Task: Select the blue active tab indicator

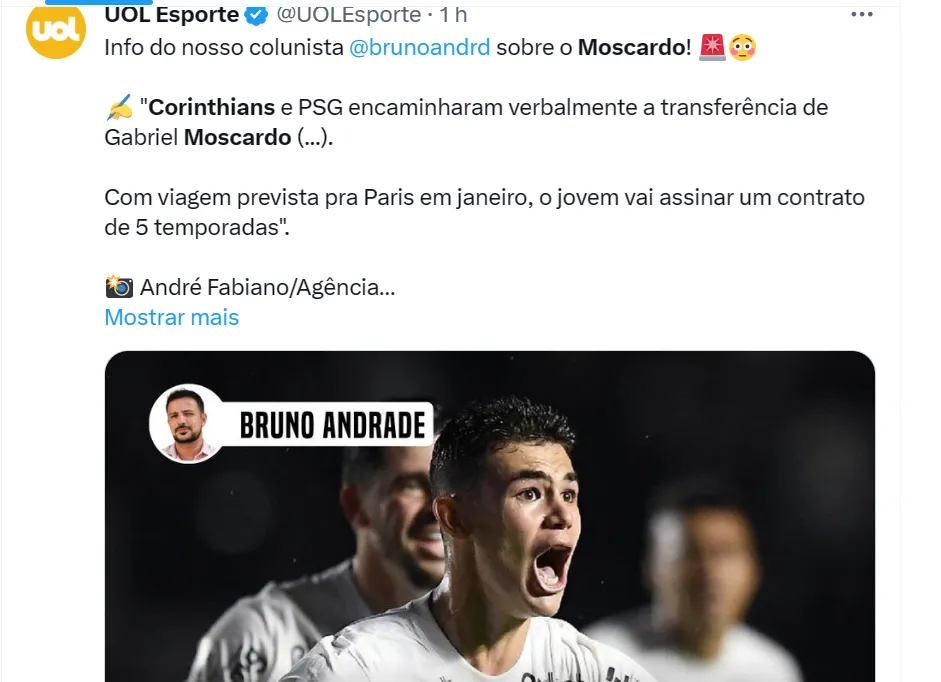Action: [x=99, y=2]
